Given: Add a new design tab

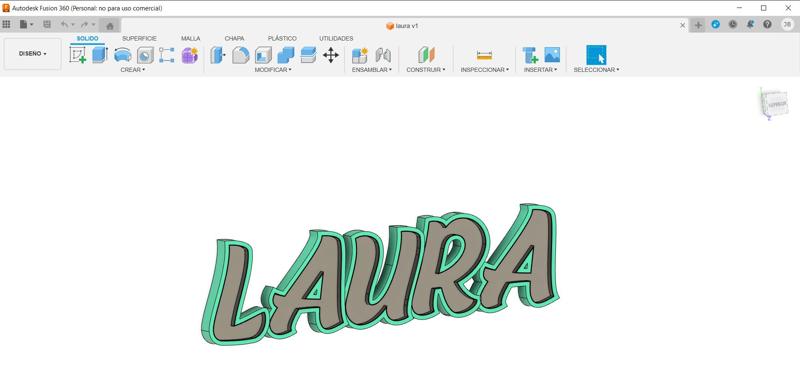Looking at the screenshot, I should click(698, 25).
